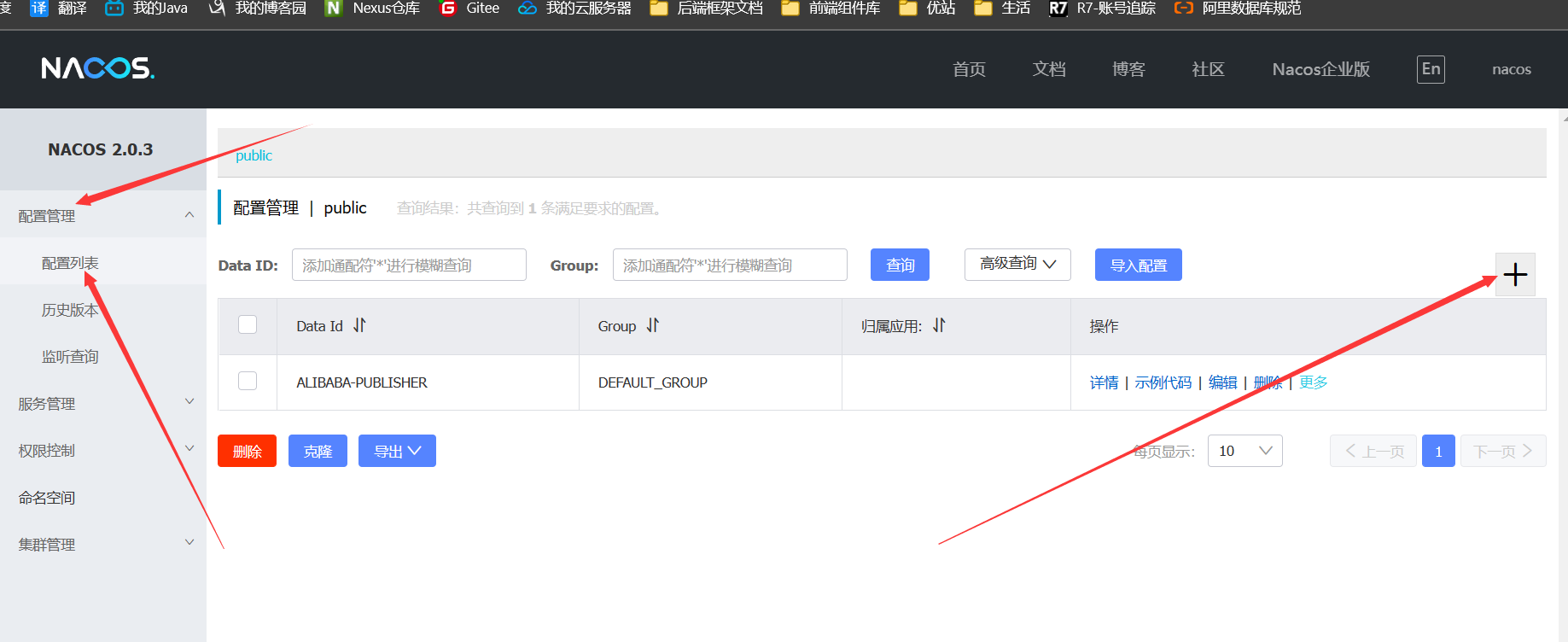Go to 首页 in top navigation

point(969,69)
